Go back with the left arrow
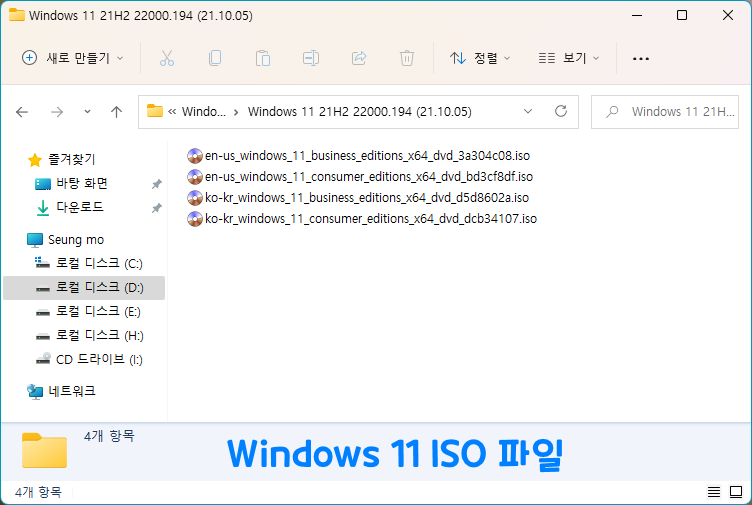The image size is (752, 505). click(22, 112)
